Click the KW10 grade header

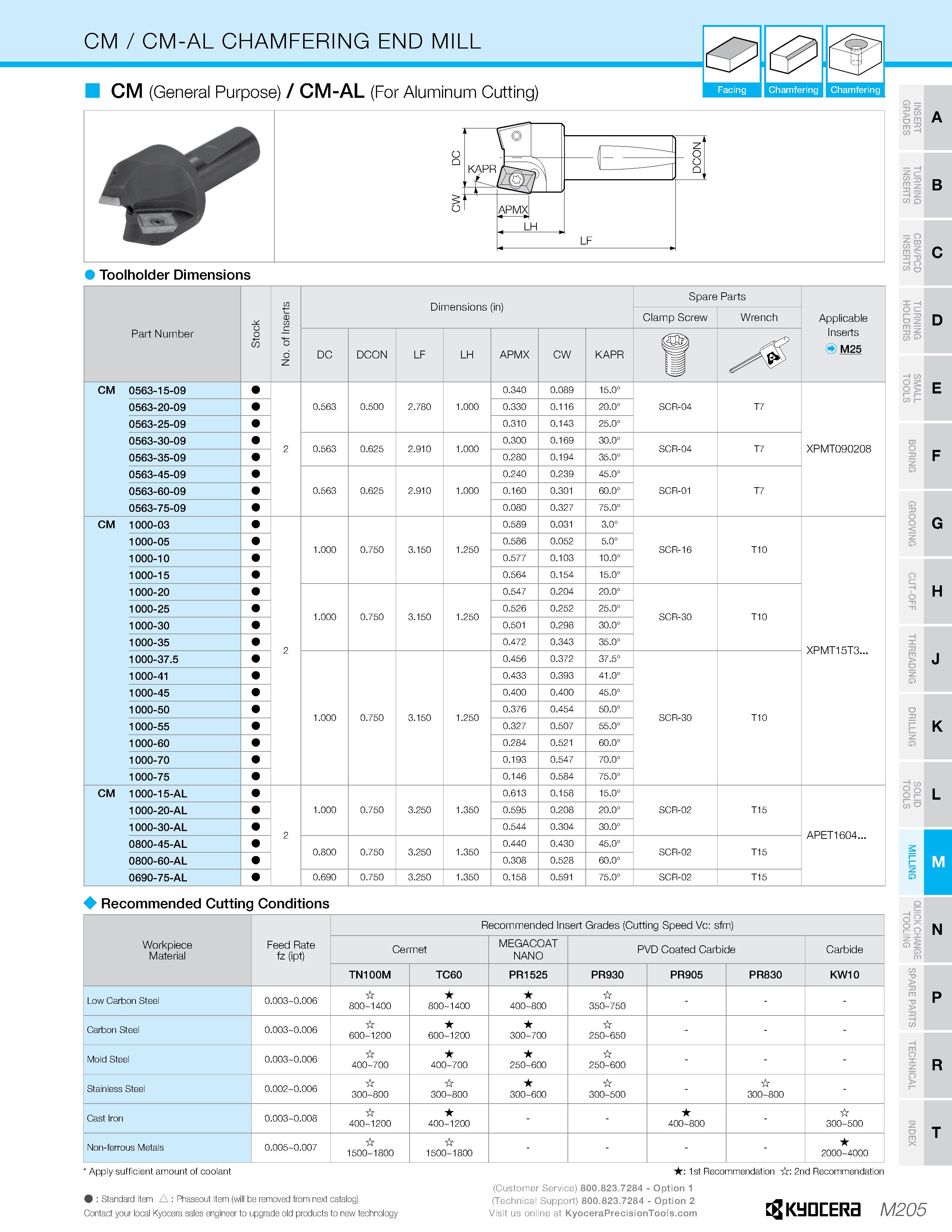pos(844,975)
